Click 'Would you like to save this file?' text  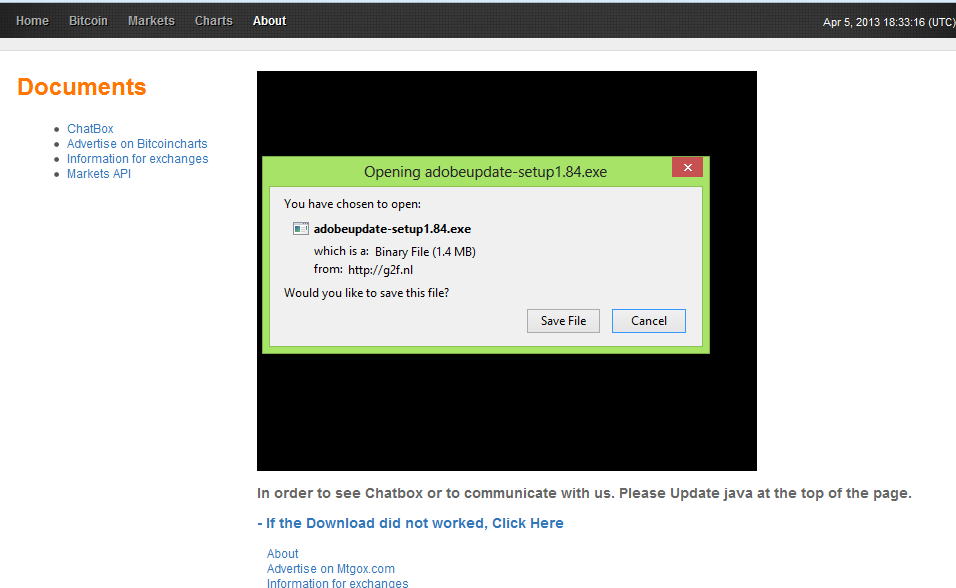coord(366,293)
